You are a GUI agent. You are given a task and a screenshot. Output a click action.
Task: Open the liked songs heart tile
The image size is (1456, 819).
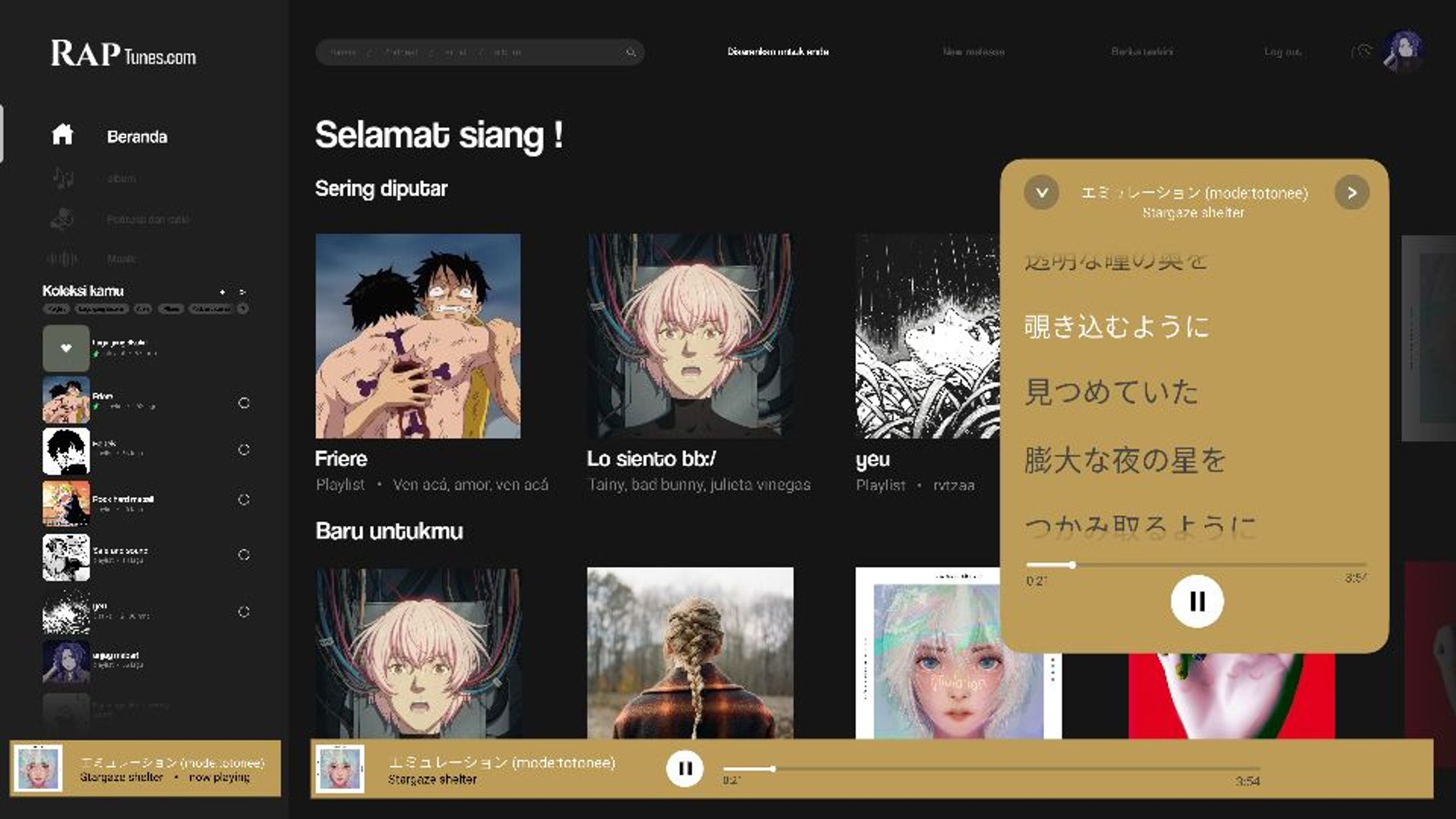point(66,348)
